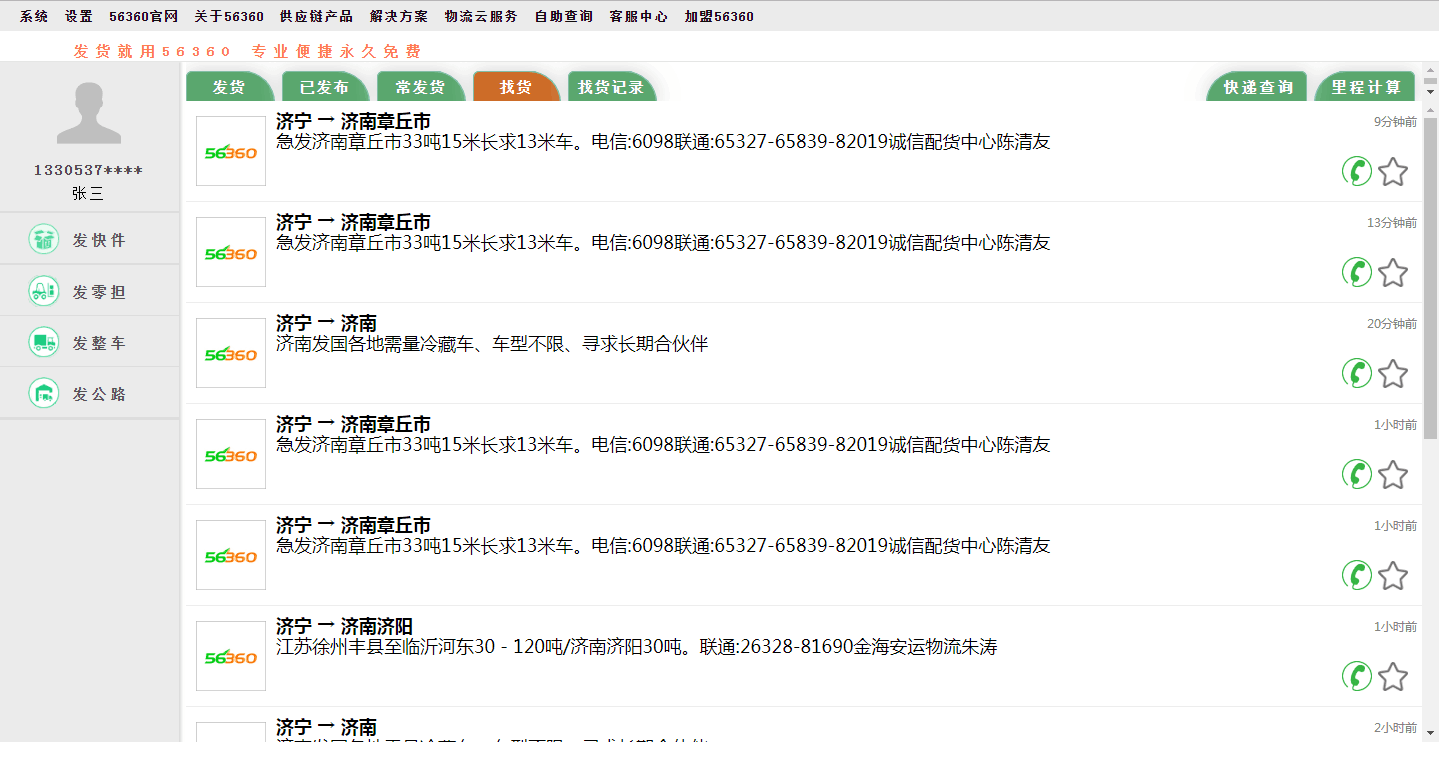Click the user avatar picture

(89, 114)
